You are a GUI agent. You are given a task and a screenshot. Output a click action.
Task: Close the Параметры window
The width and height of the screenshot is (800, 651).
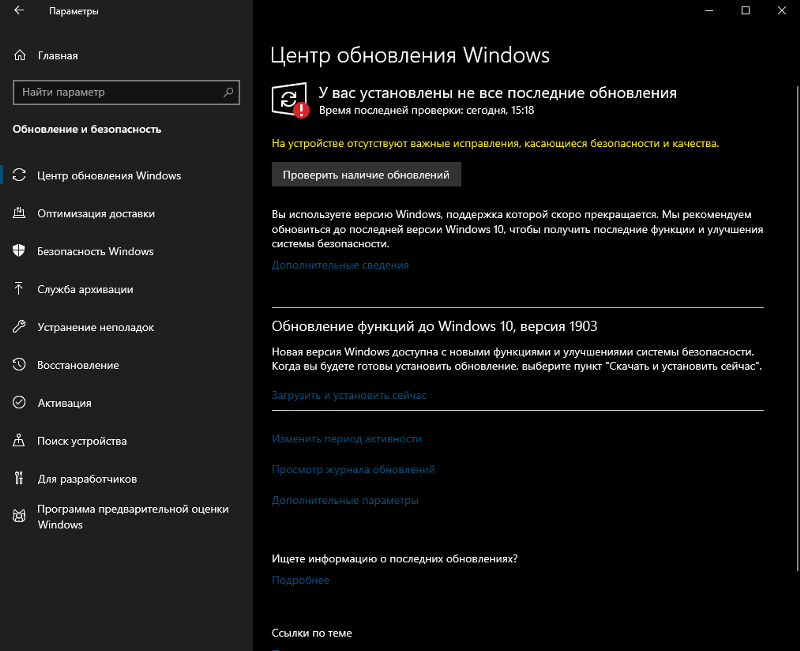pos(782,10)
